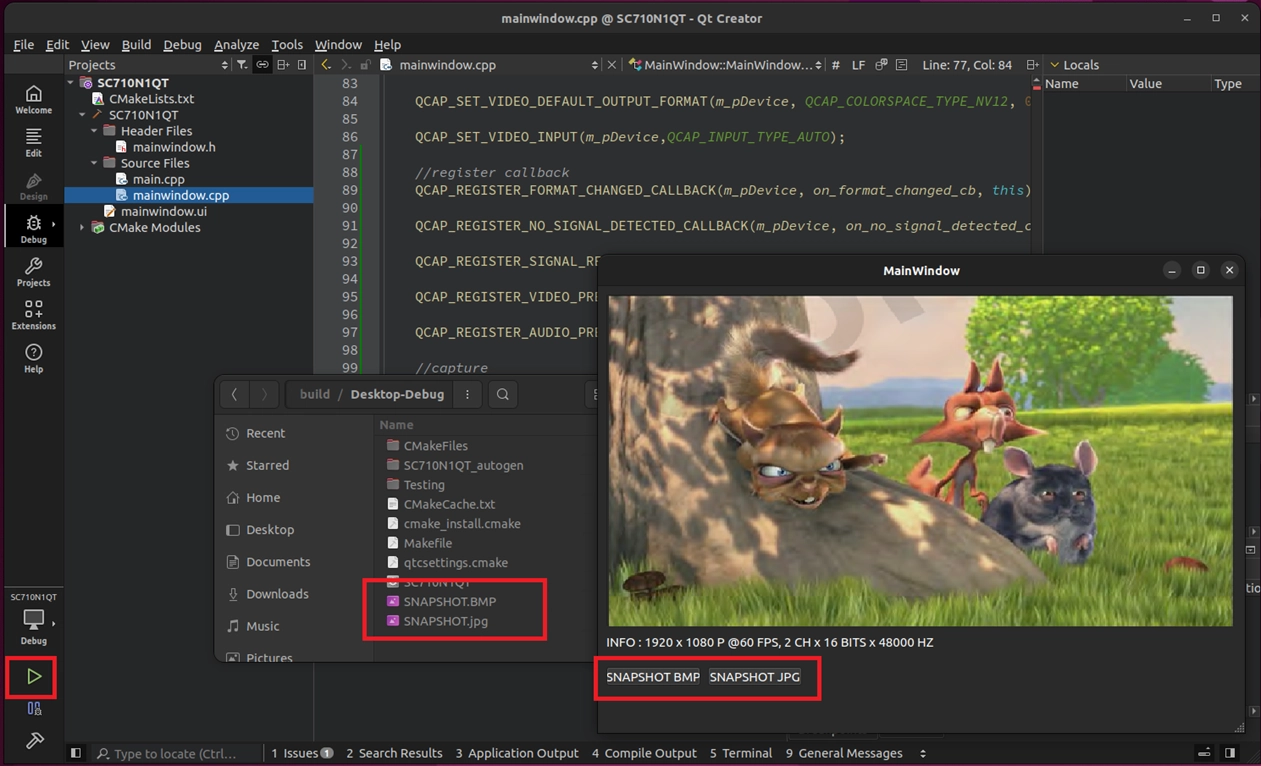Toggle the bottom output pane button
Viewport: 1261px width, 766px height.
coord(1205,753)
